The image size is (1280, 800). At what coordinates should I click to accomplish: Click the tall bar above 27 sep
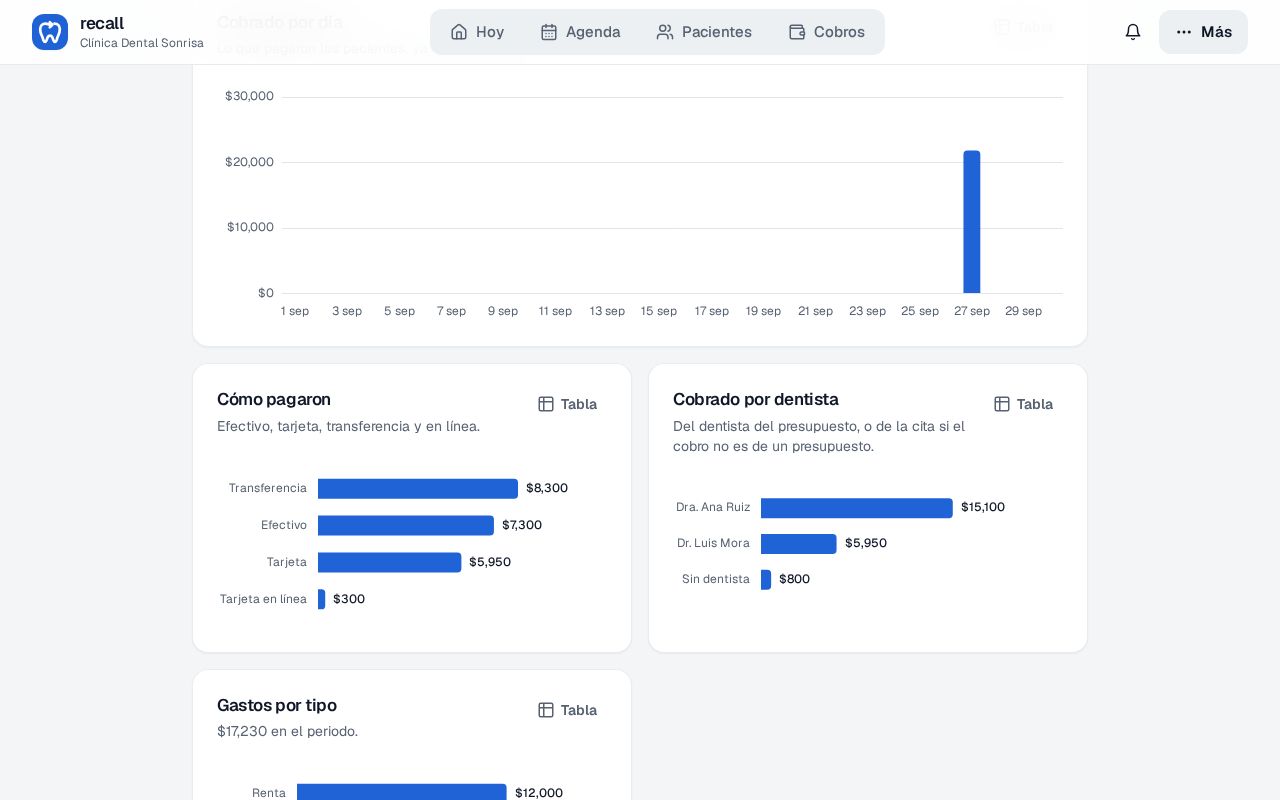[972, 222]
